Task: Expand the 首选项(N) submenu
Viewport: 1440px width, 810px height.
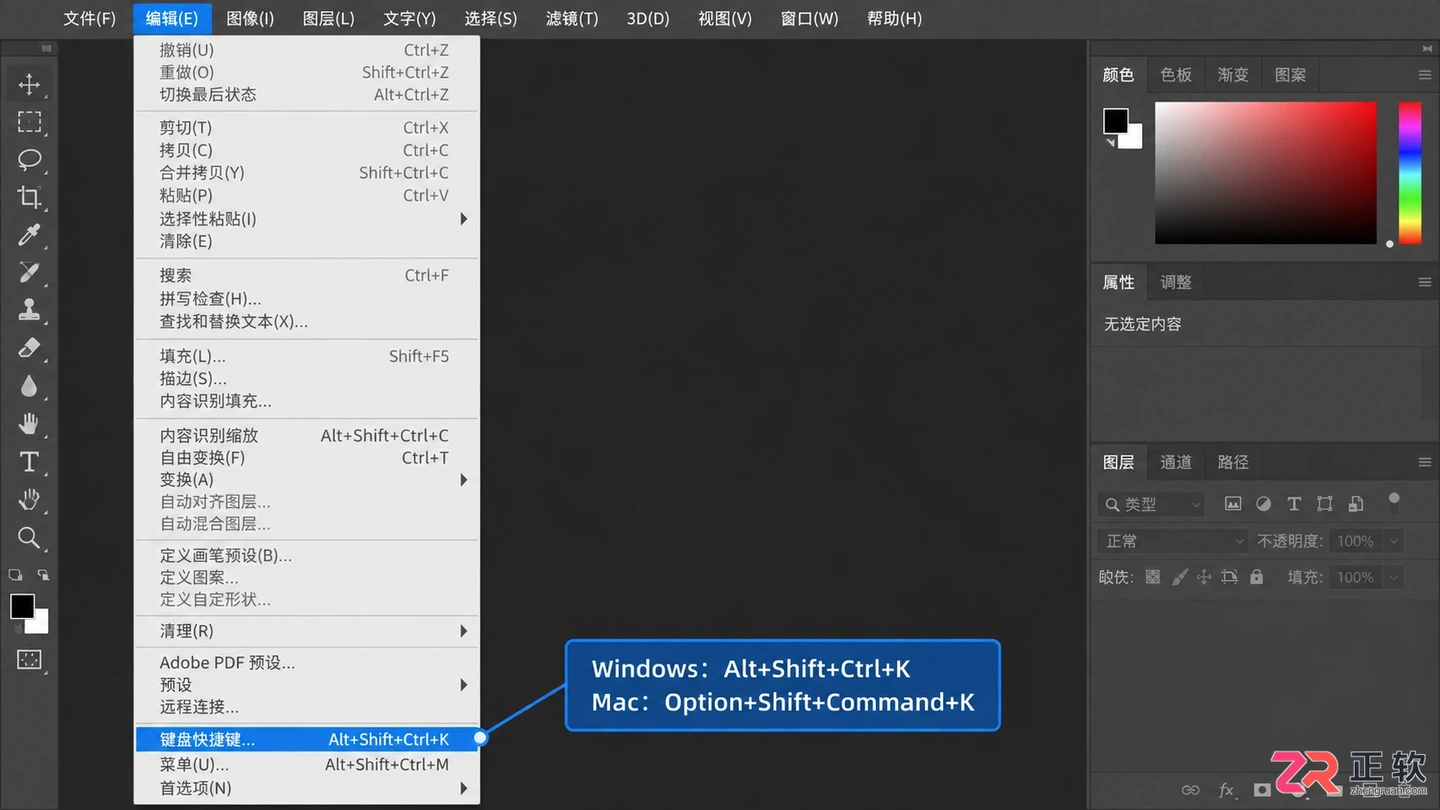Action: coord(307,788)
